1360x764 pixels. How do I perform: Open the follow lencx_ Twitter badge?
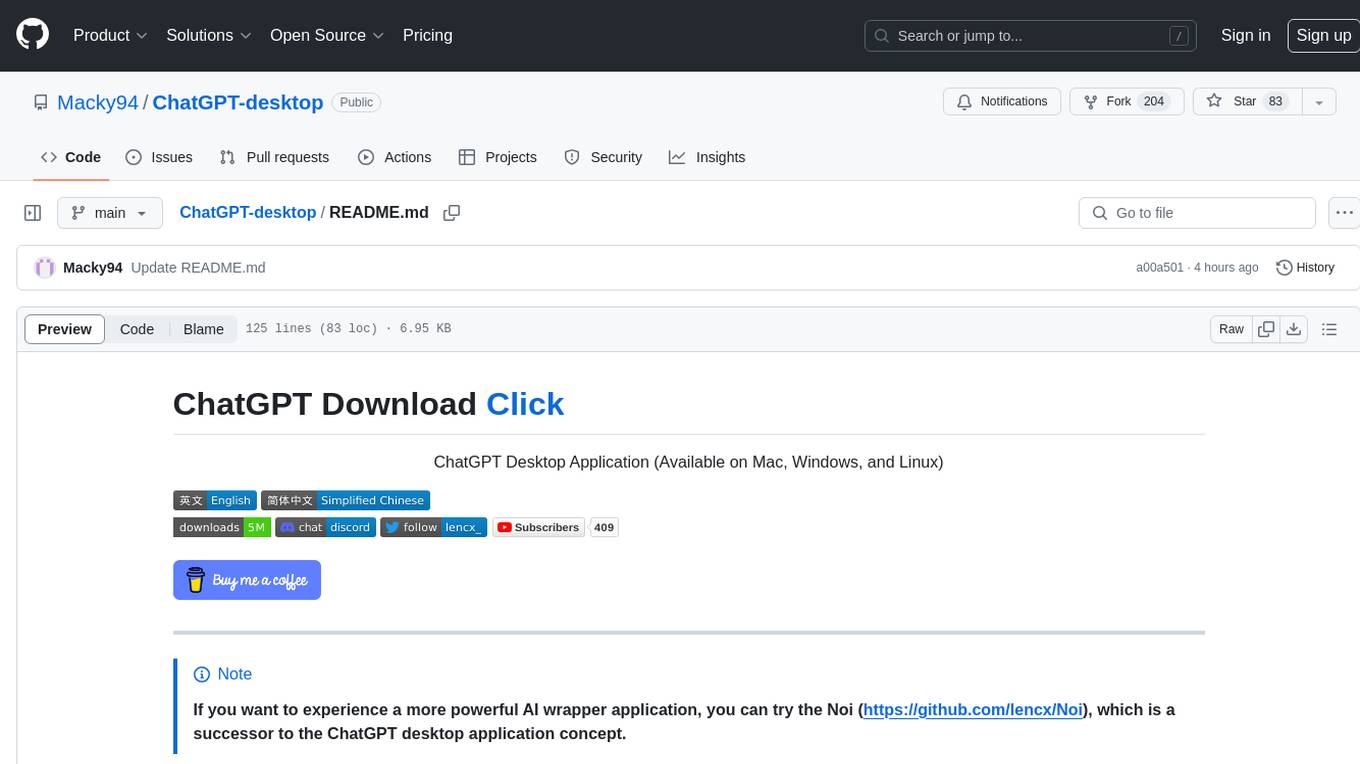point(434,527)
